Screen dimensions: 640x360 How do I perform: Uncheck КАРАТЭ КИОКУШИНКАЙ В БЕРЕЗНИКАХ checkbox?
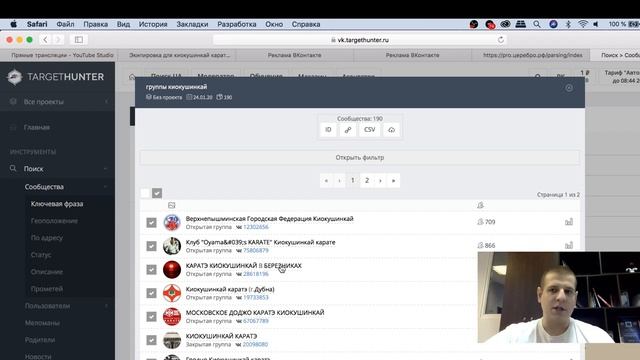(151, 269)
